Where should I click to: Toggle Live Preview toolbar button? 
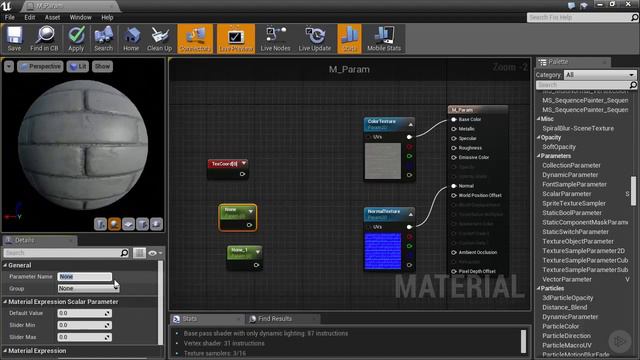pos(236,39)
